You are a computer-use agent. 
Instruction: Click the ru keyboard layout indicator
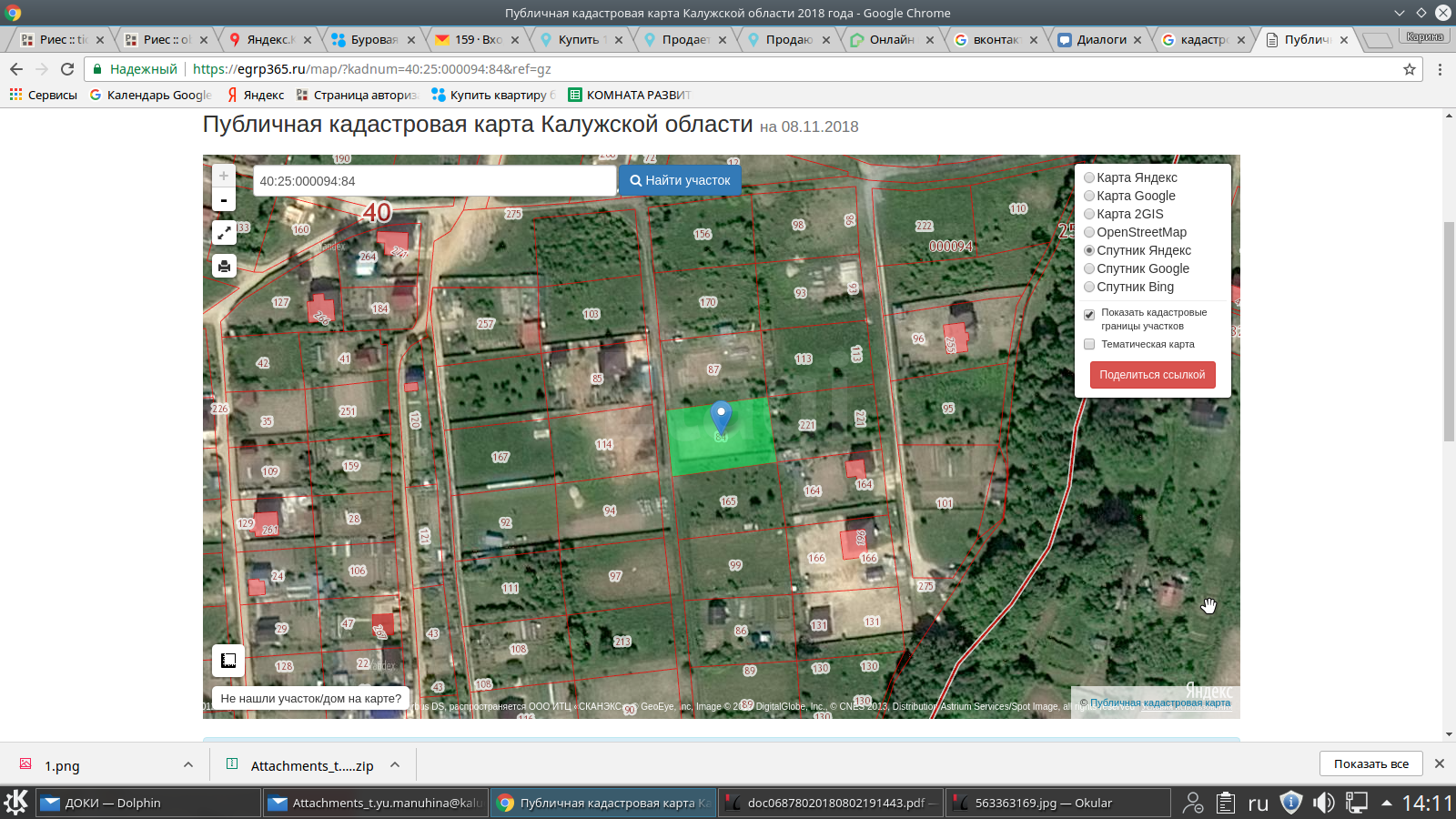click(x=1258, y=804)
